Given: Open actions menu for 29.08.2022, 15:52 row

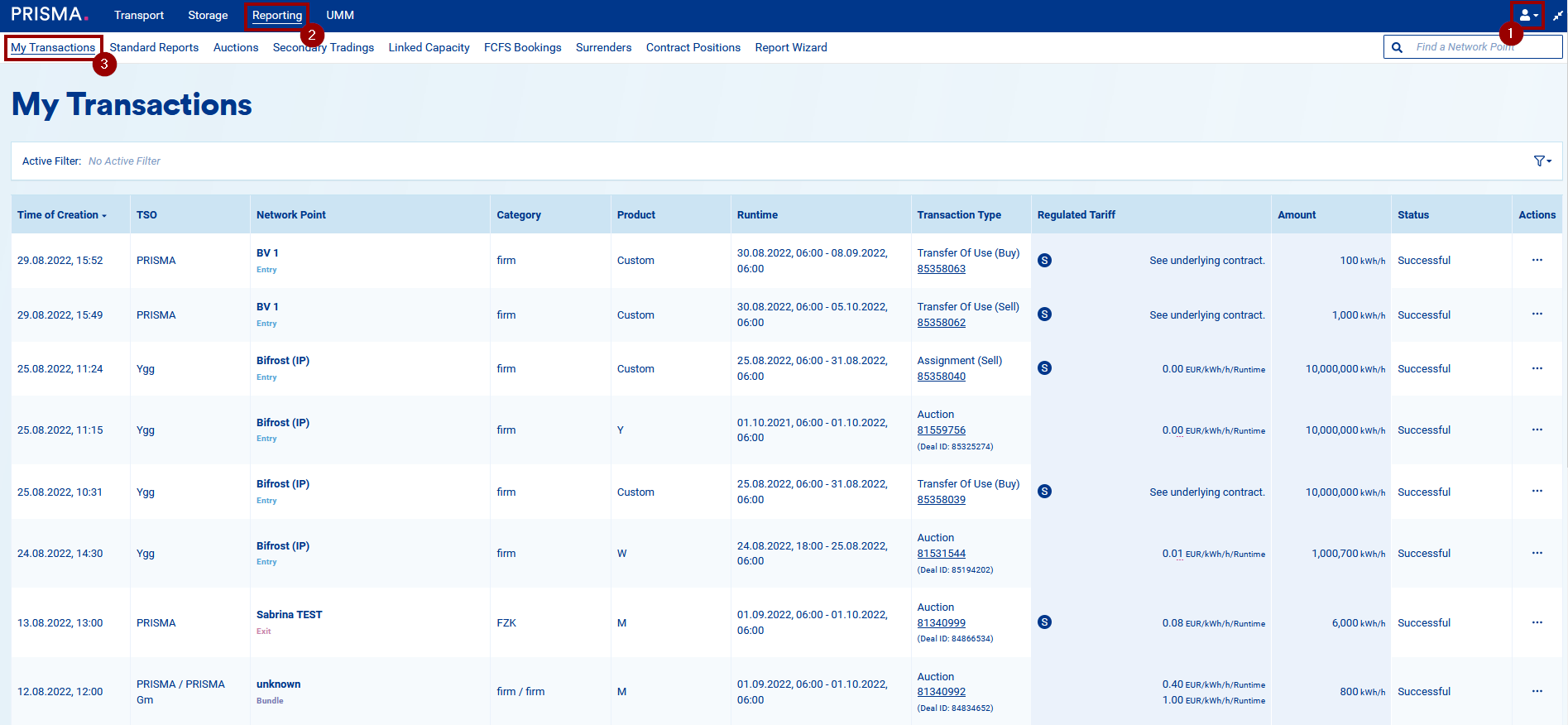Looking at the screenshot, I should (x=1537, y=260).
